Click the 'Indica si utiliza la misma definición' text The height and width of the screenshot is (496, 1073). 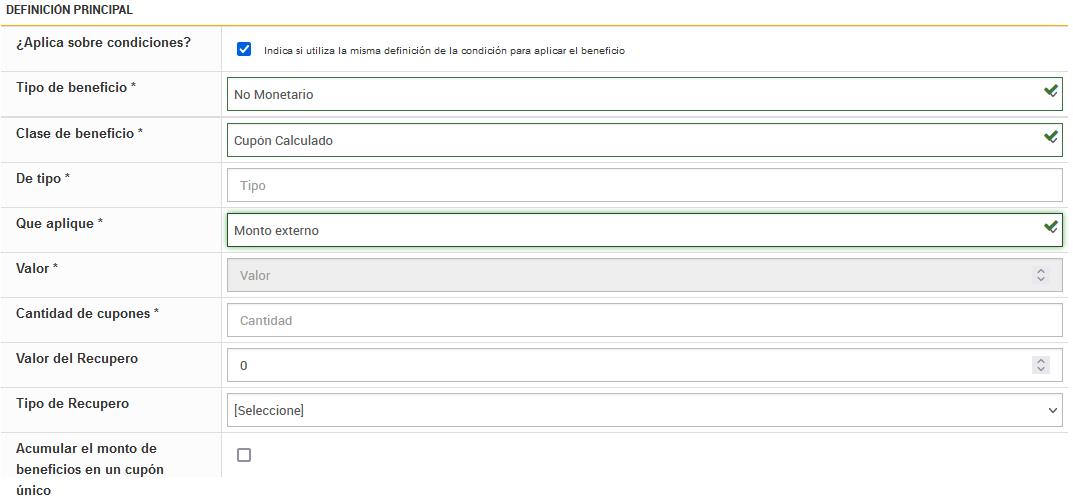tap(444, 50)
